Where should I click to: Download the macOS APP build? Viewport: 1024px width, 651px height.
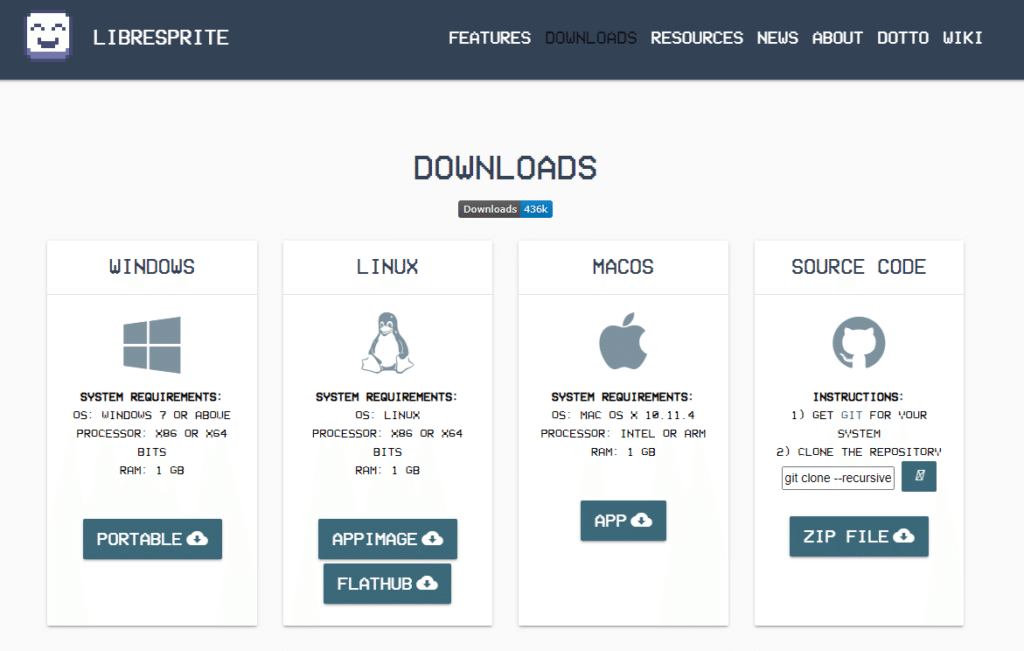(x=623, y=520)
